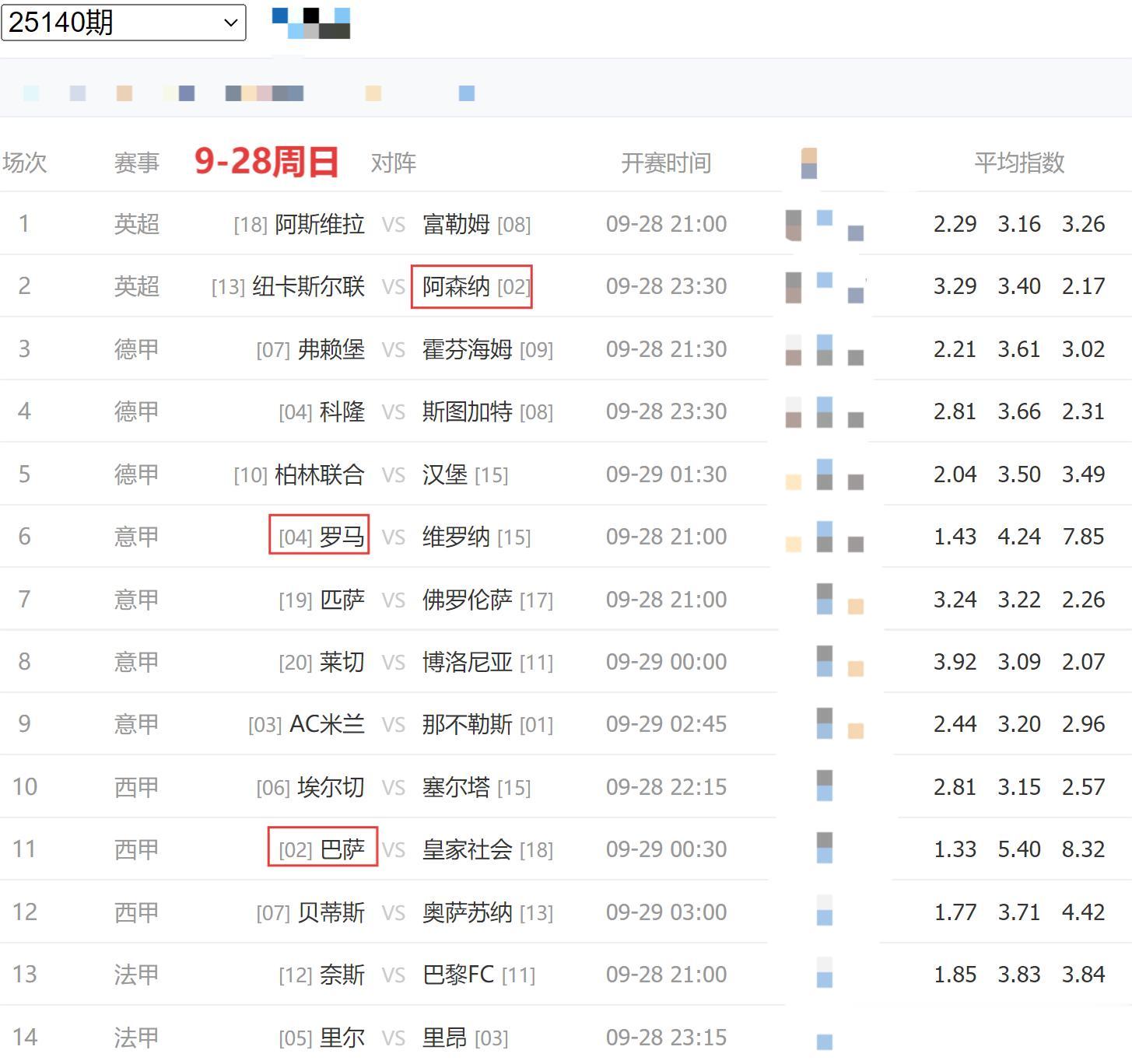This screenshot has height=1064, width=1132.
Task: Click the blue icon in the filter bar
Action: pyautogui.click(x=466, y=93)
